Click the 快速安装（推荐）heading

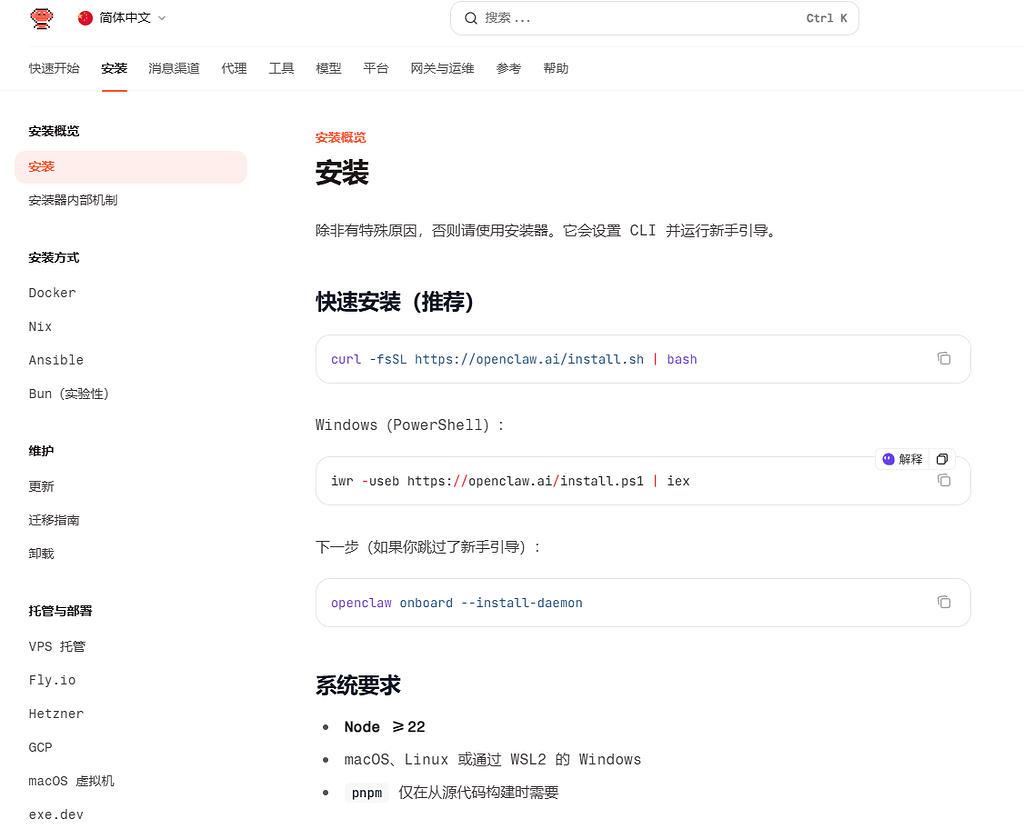pos(395,302)
